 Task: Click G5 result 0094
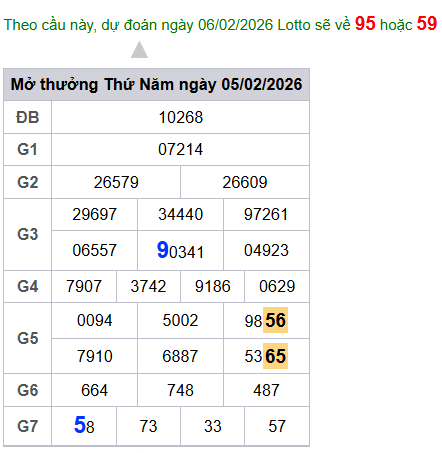(95, 321)
